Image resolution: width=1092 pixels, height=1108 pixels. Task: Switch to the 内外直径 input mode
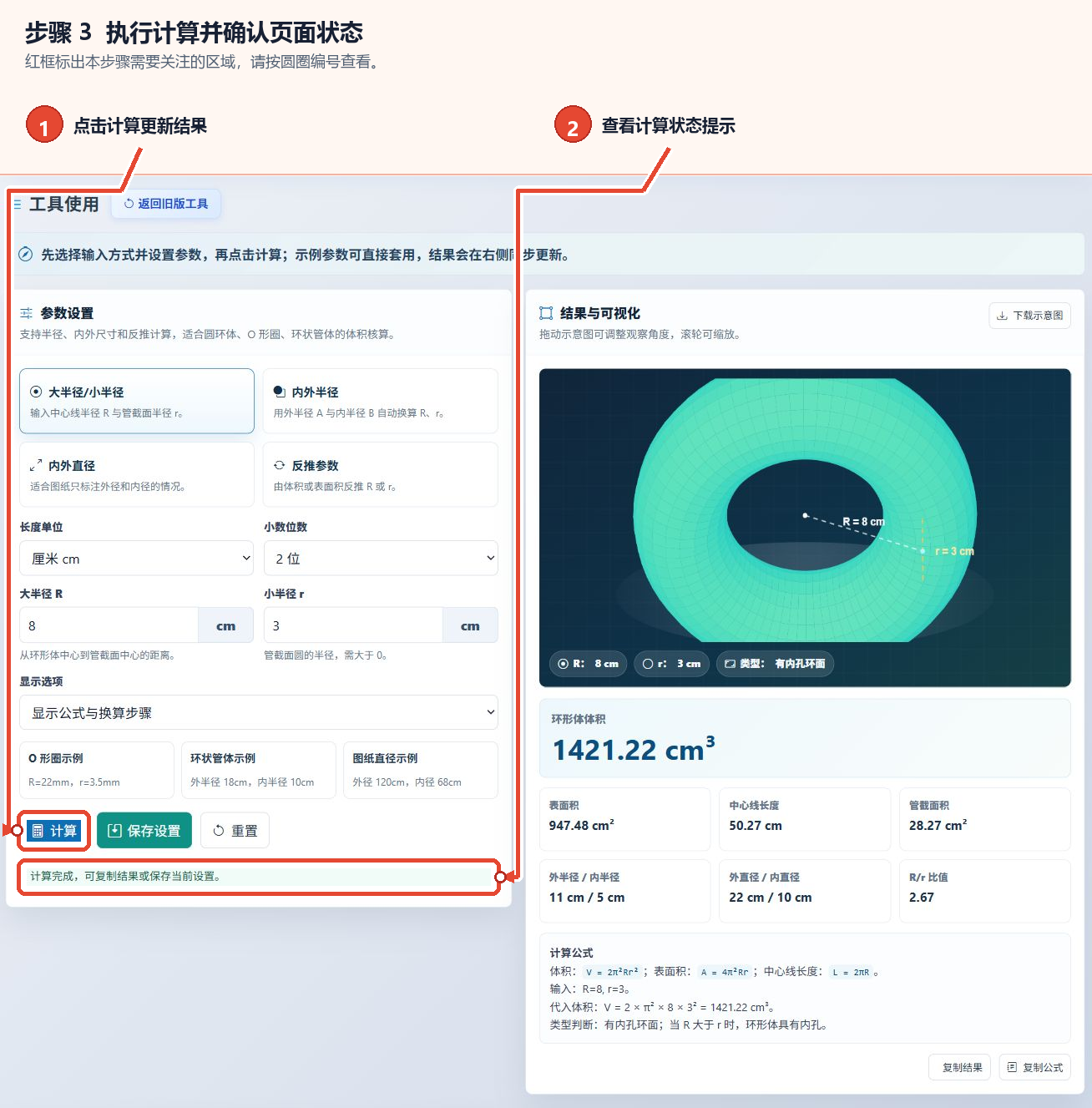(x=137, y=474)
